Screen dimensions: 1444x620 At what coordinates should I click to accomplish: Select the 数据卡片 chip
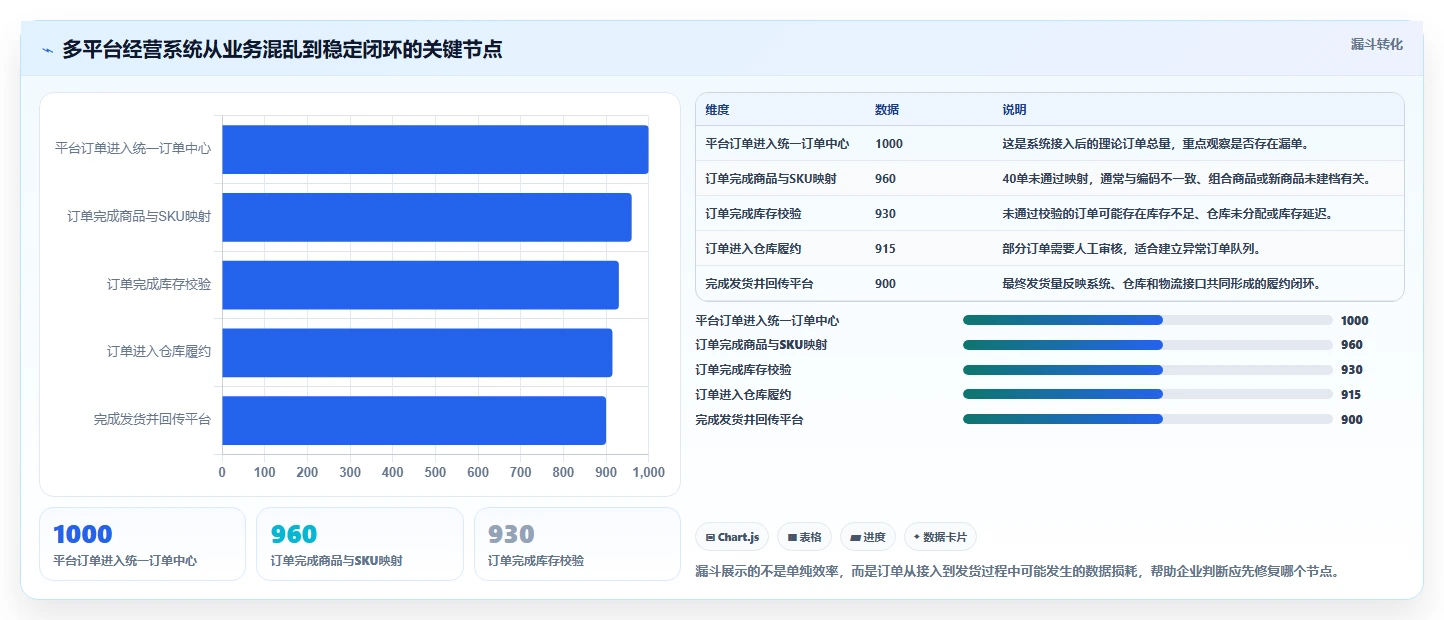[940, 537]
